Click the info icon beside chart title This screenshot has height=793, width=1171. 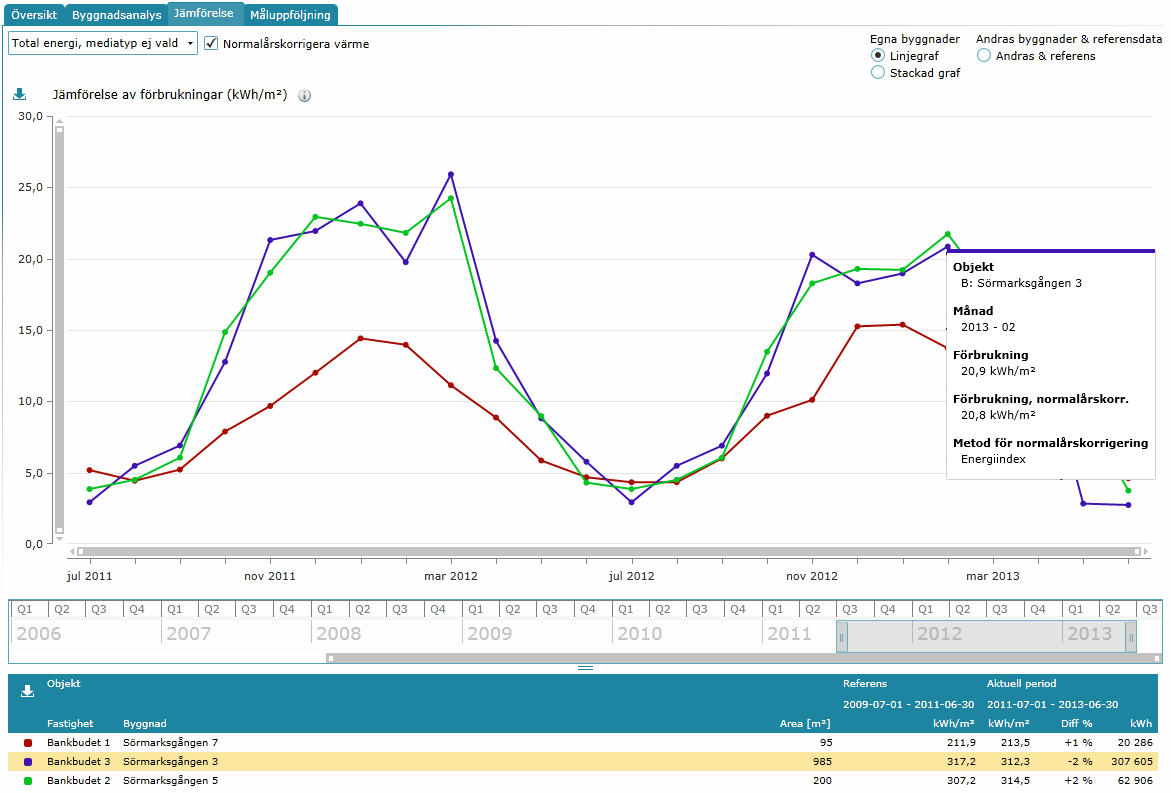[305, 96]
